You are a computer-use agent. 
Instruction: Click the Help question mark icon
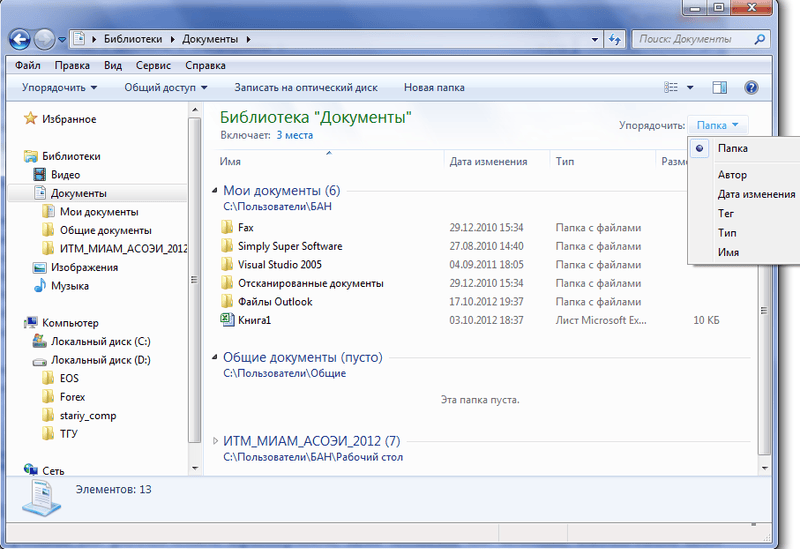[751, 88]
